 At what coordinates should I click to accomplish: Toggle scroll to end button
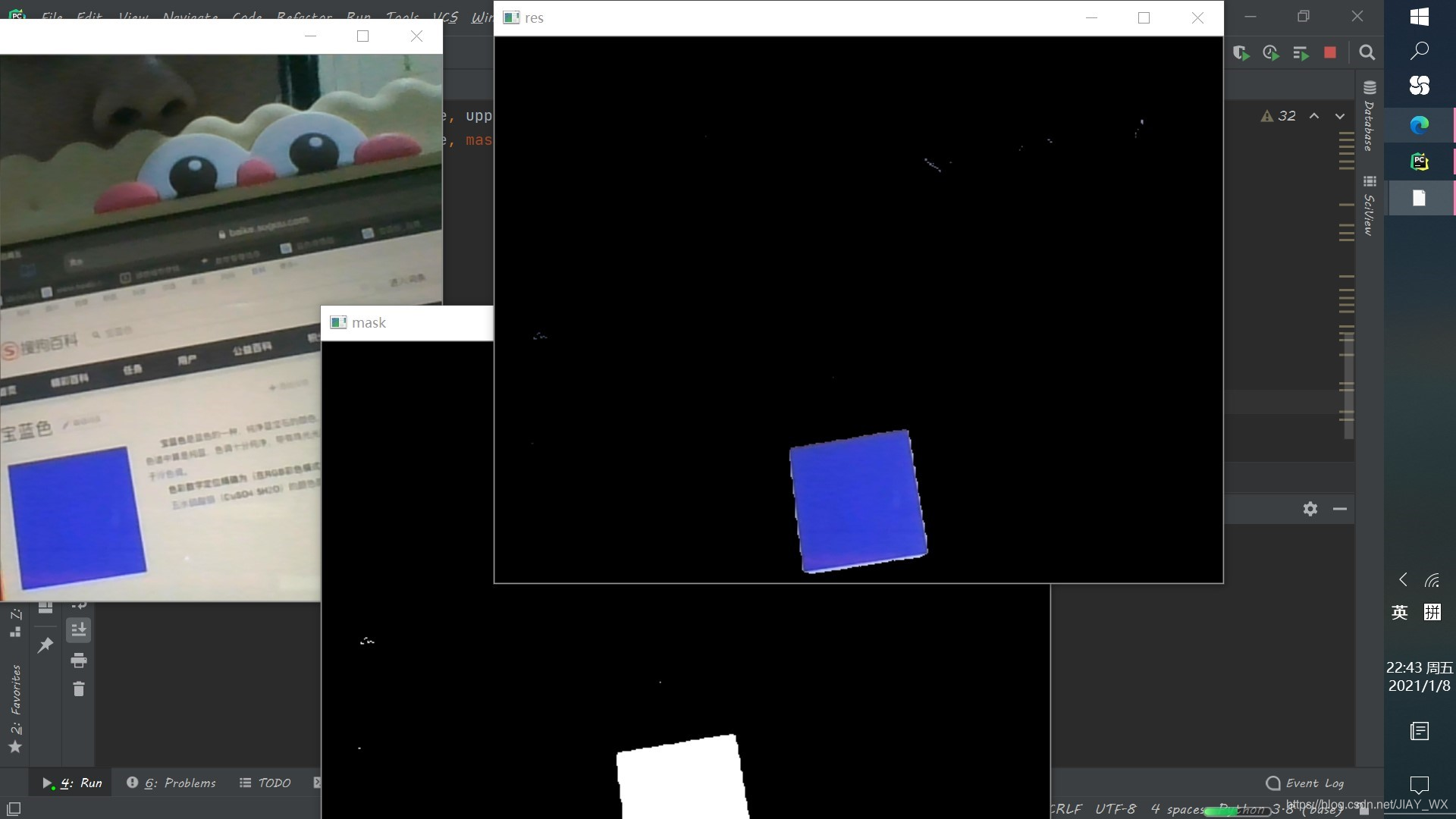78,629
